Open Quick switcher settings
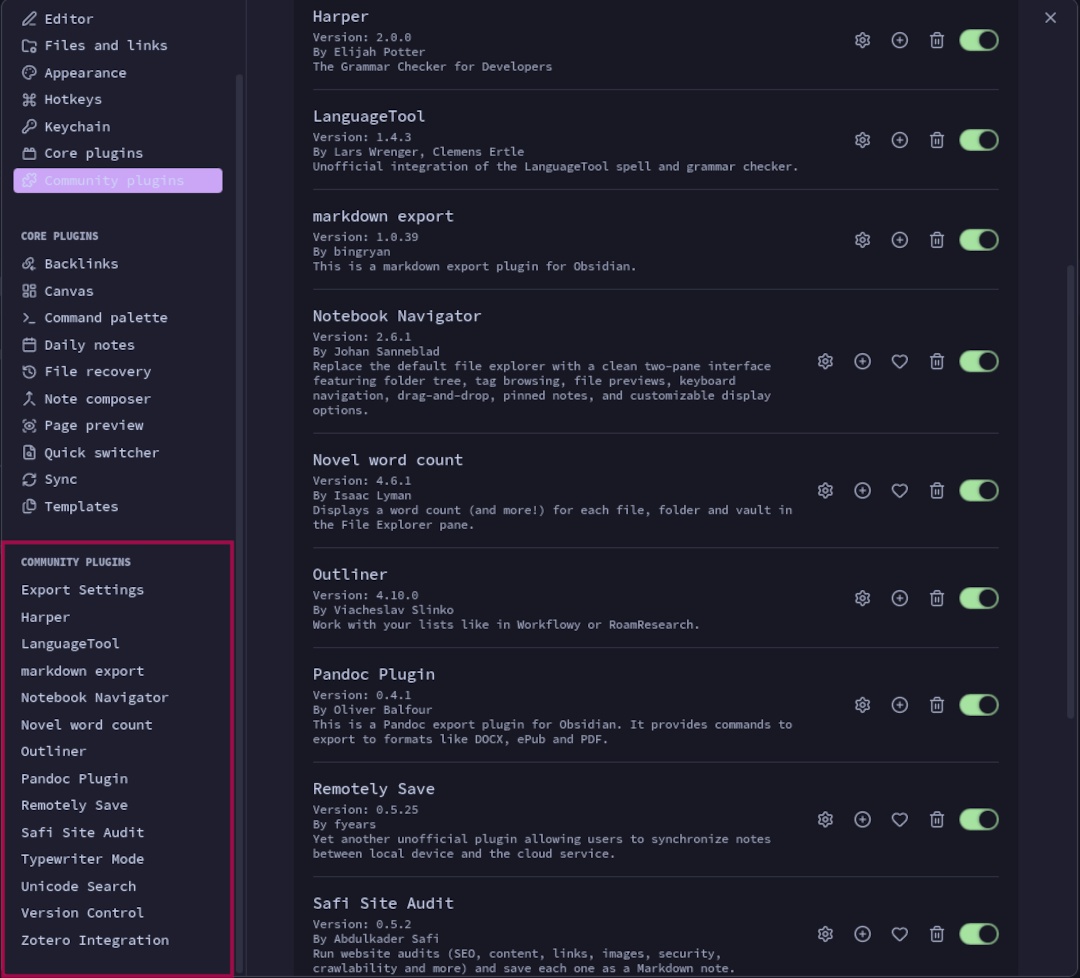1080x978 pixels. [118, 453]
